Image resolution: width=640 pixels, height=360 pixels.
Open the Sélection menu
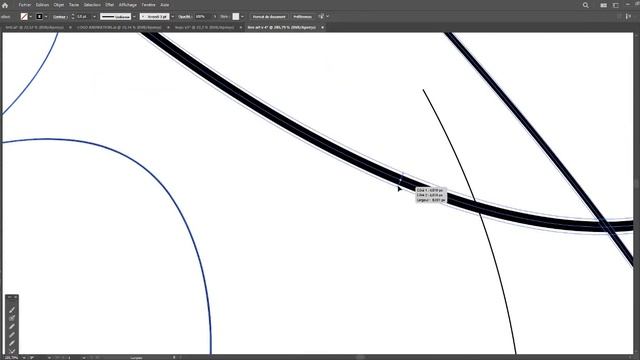(92, 5)
